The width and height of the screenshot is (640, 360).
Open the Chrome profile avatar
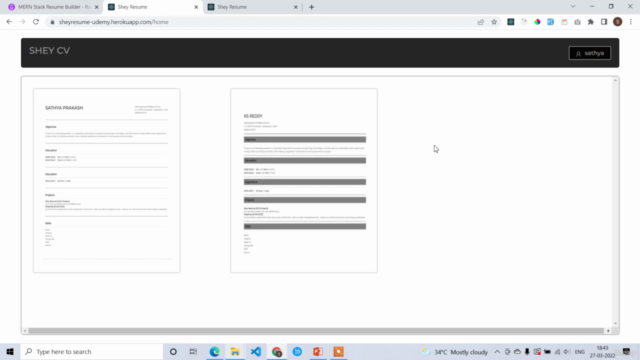click(x=618, y=22)
